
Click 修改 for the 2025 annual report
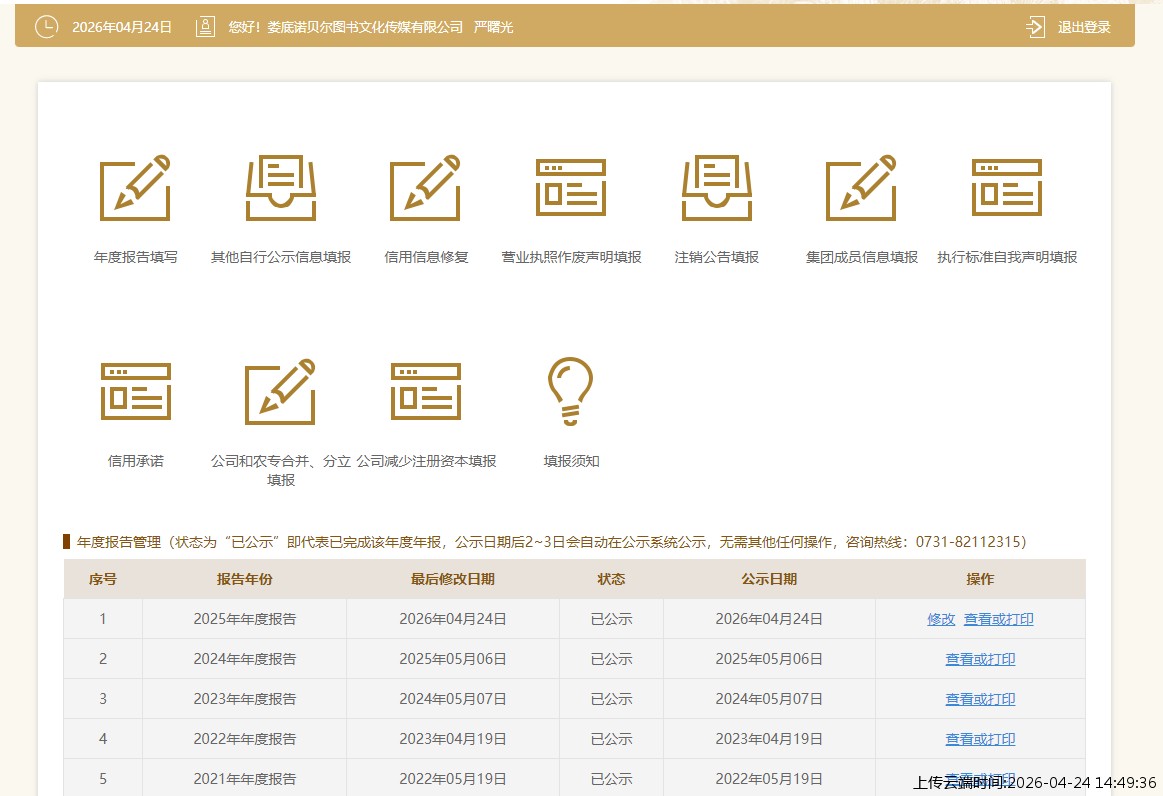(941, 620)
